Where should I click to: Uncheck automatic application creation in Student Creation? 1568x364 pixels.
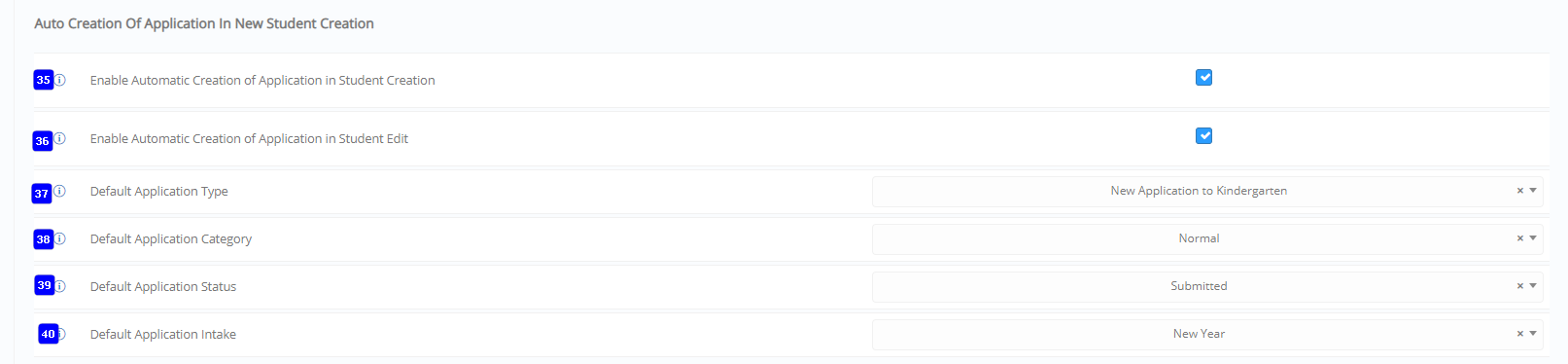click(1203, 78)
